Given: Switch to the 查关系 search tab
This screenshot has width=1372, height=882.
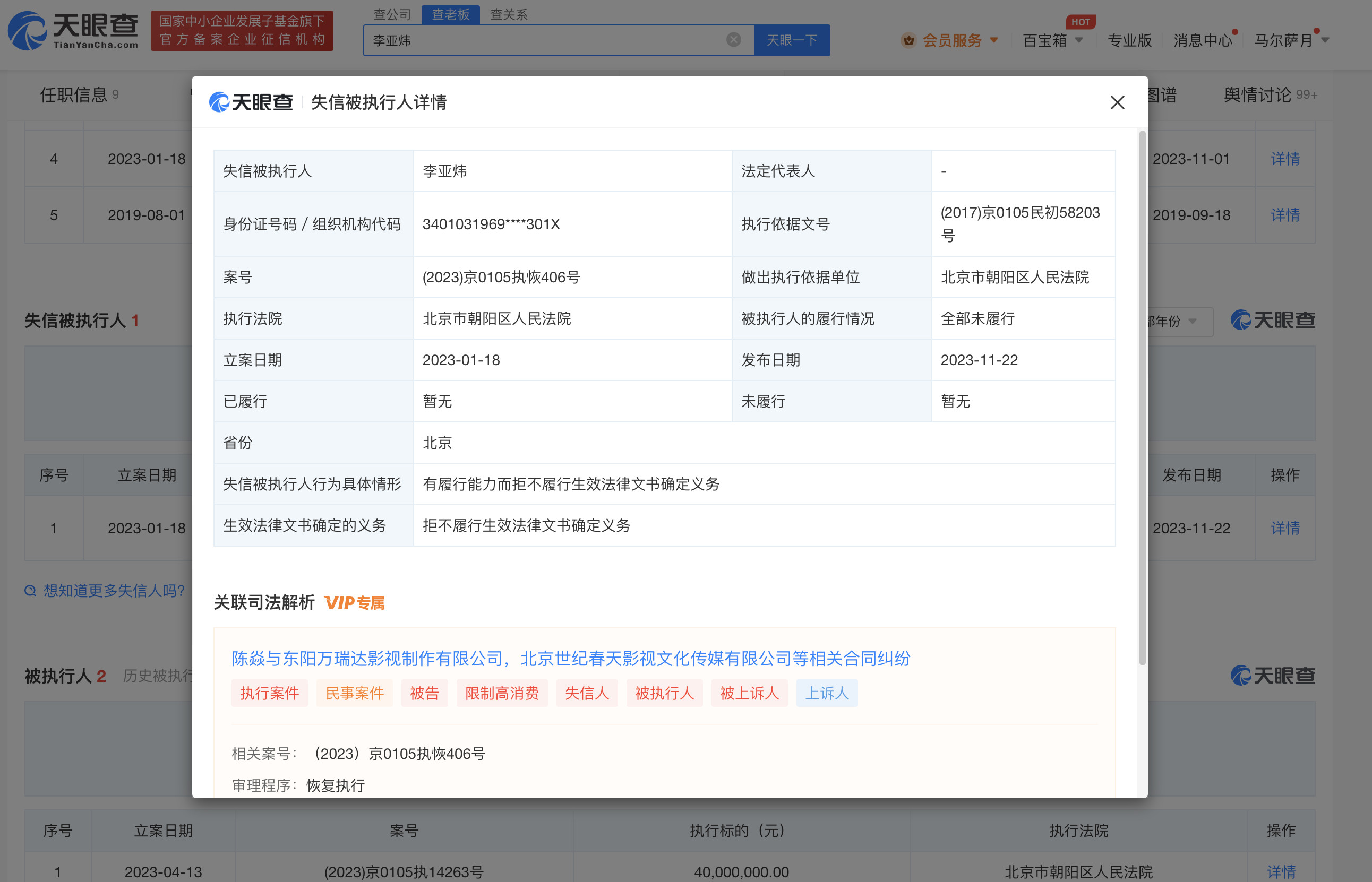Looking at the screenshot, I should 508,14.
